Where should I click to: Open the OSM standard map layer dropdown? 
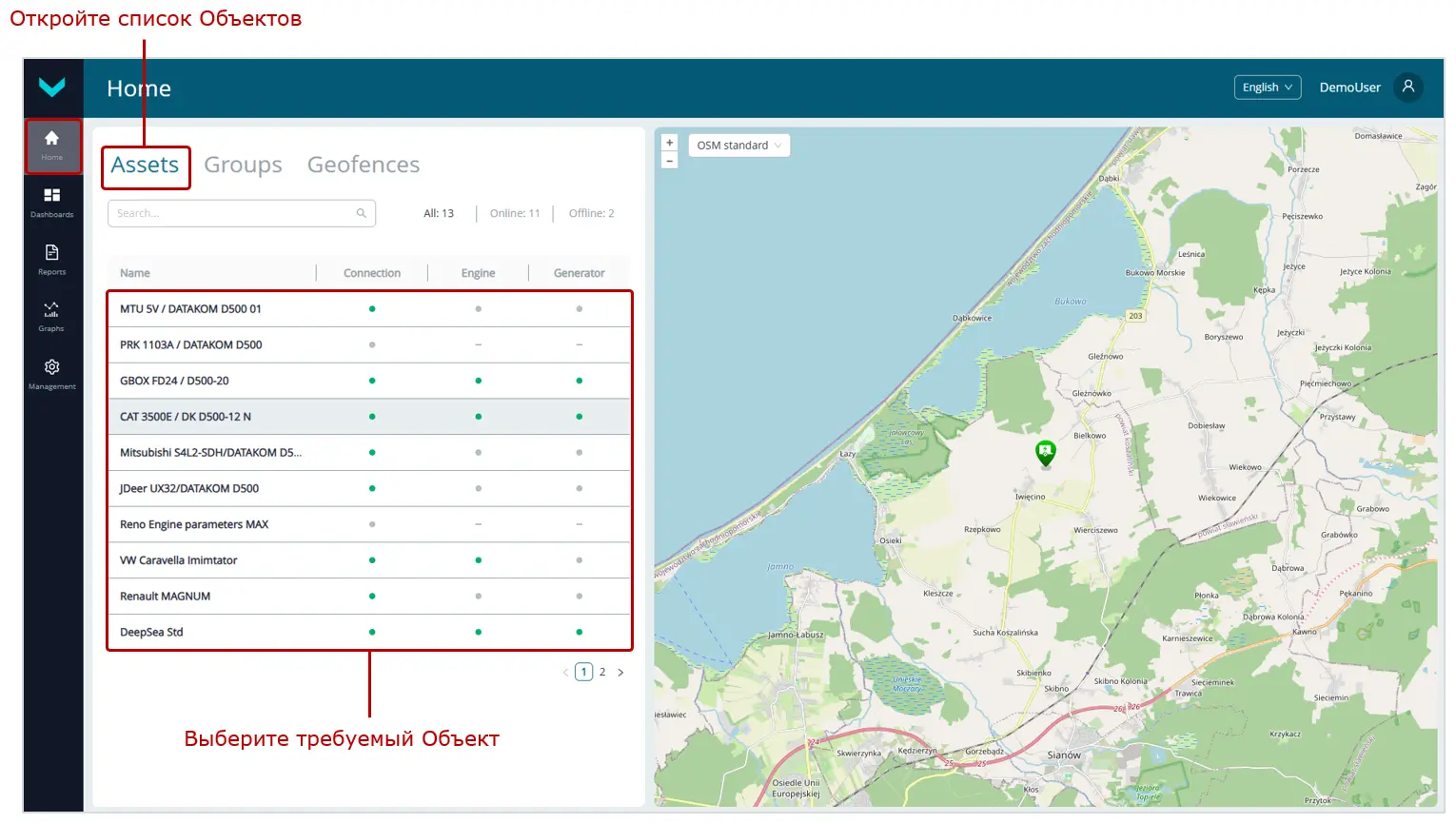[x=738, y=146]
